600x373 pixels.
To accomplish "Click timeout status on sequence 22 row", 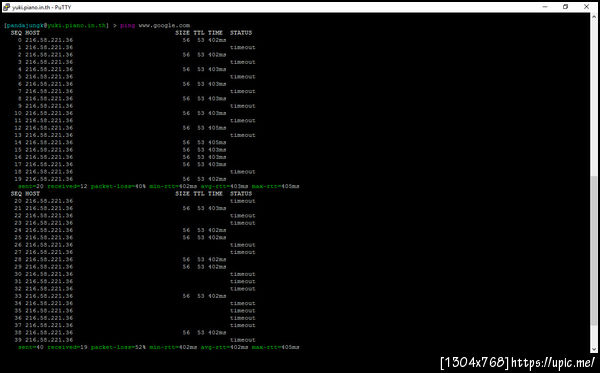I will coord(243,215).
